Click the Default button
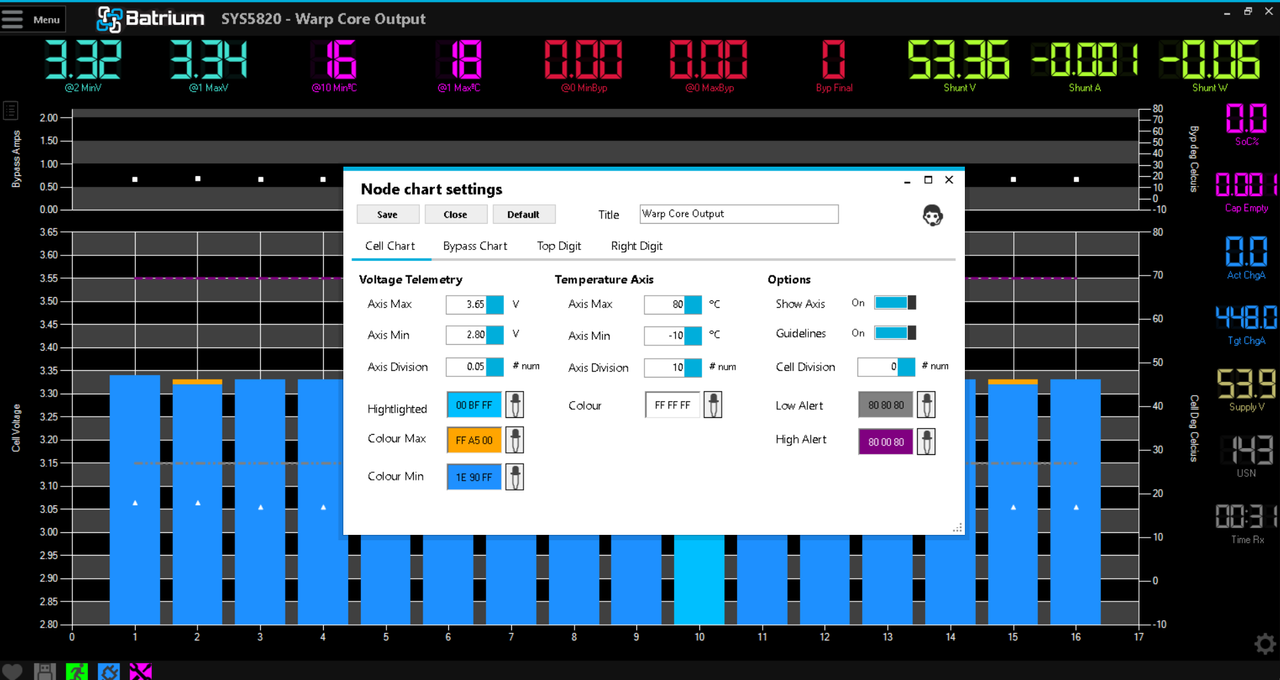The height and width of the screenshot is (680, 1280). coord(523,214)
